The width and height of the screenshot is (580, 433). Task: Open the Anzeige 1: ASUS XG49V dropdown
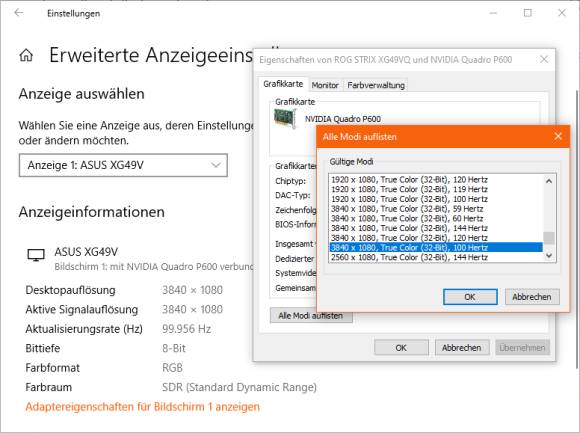[x=123, y=165]
